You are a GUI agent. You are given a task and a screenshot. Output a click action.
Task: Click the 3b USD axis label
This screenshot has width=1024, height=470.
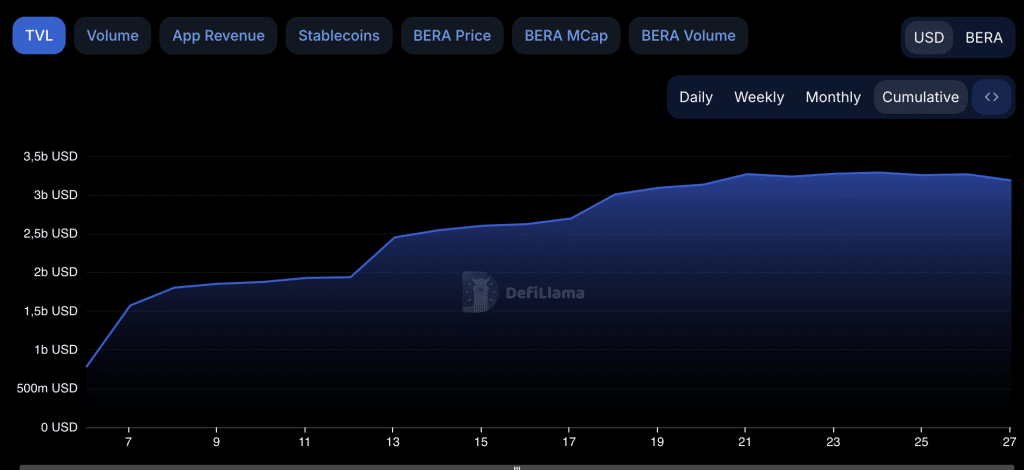pyautogui.click(x=56, y=195)
